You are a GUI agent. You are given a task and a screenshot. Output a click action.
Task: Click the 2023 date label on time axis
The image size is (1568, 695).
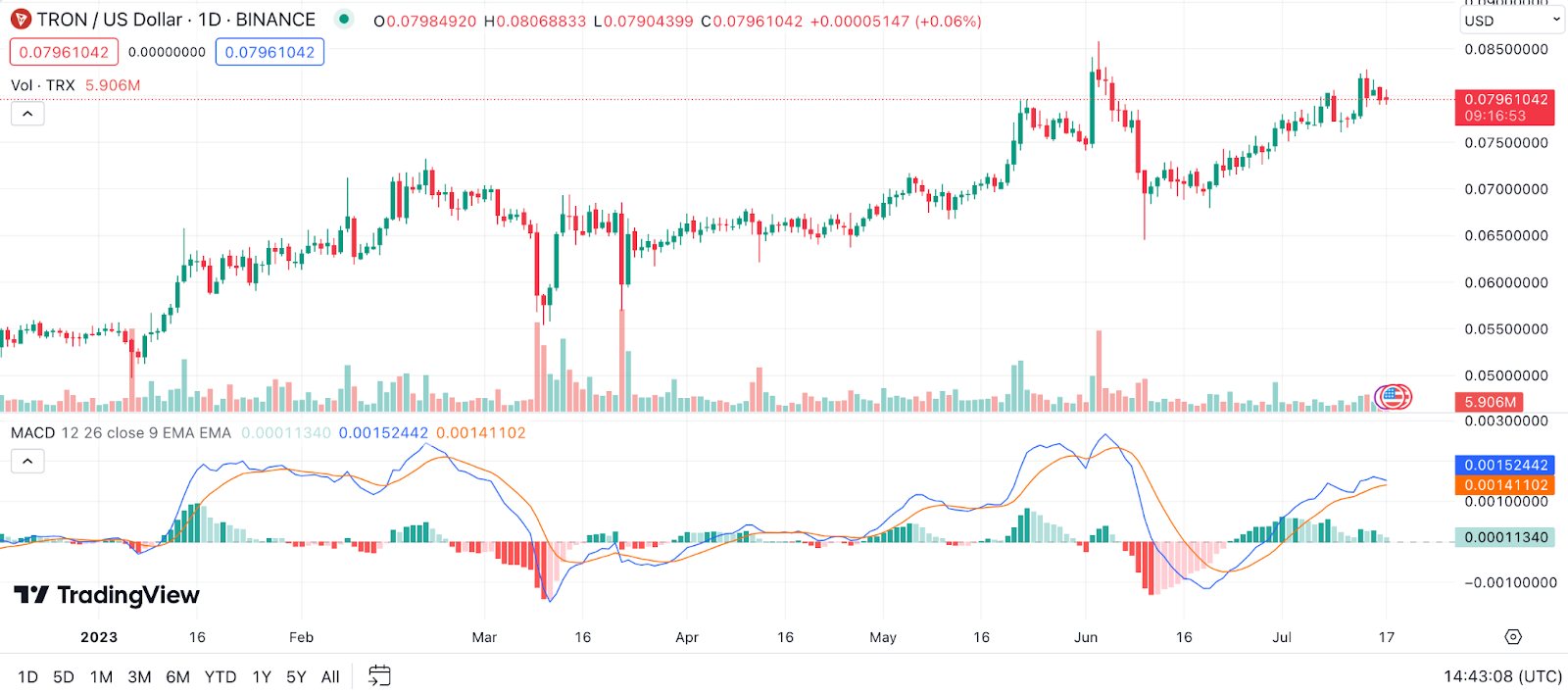(x=99, y=637)
